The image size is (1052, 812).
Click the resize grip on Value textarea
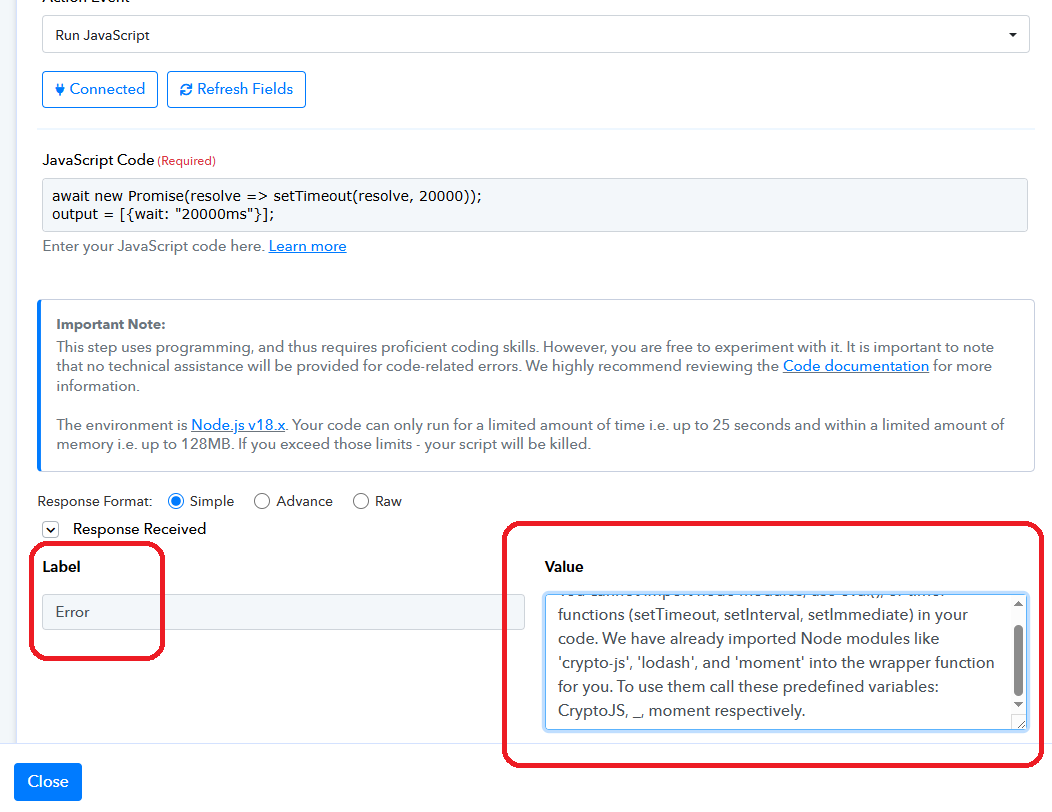pos(1018,722)
